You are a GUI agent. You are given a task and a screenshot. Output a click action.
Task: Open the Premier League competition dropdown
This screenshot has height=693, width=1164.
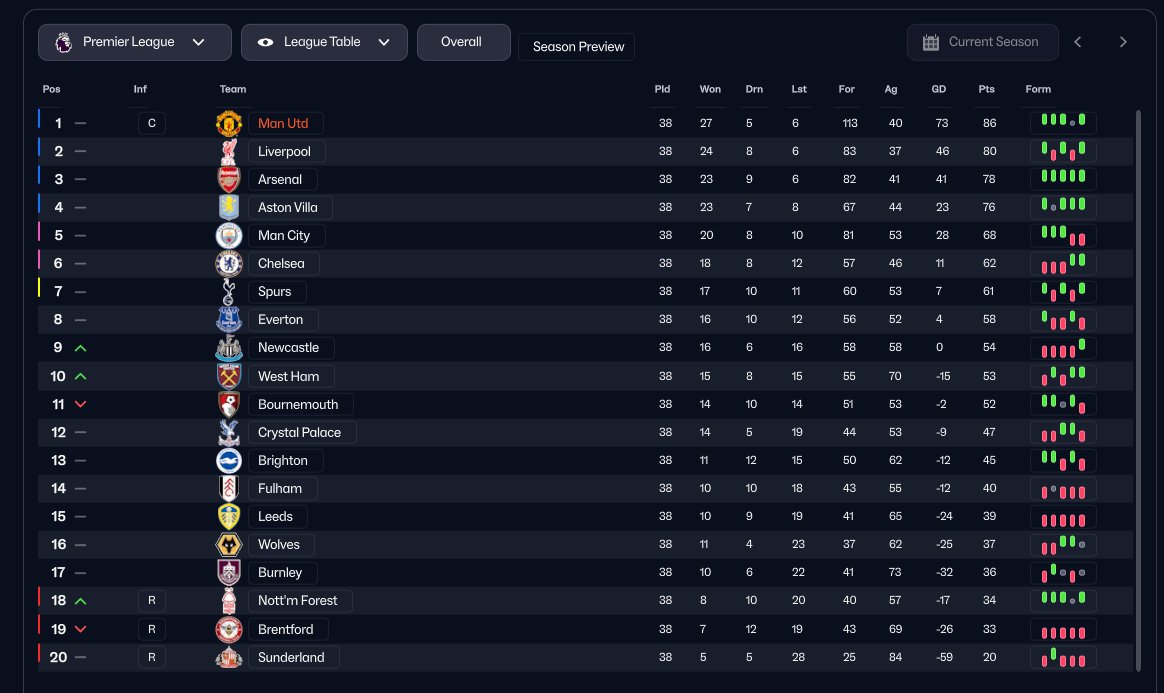coord(135,42)
